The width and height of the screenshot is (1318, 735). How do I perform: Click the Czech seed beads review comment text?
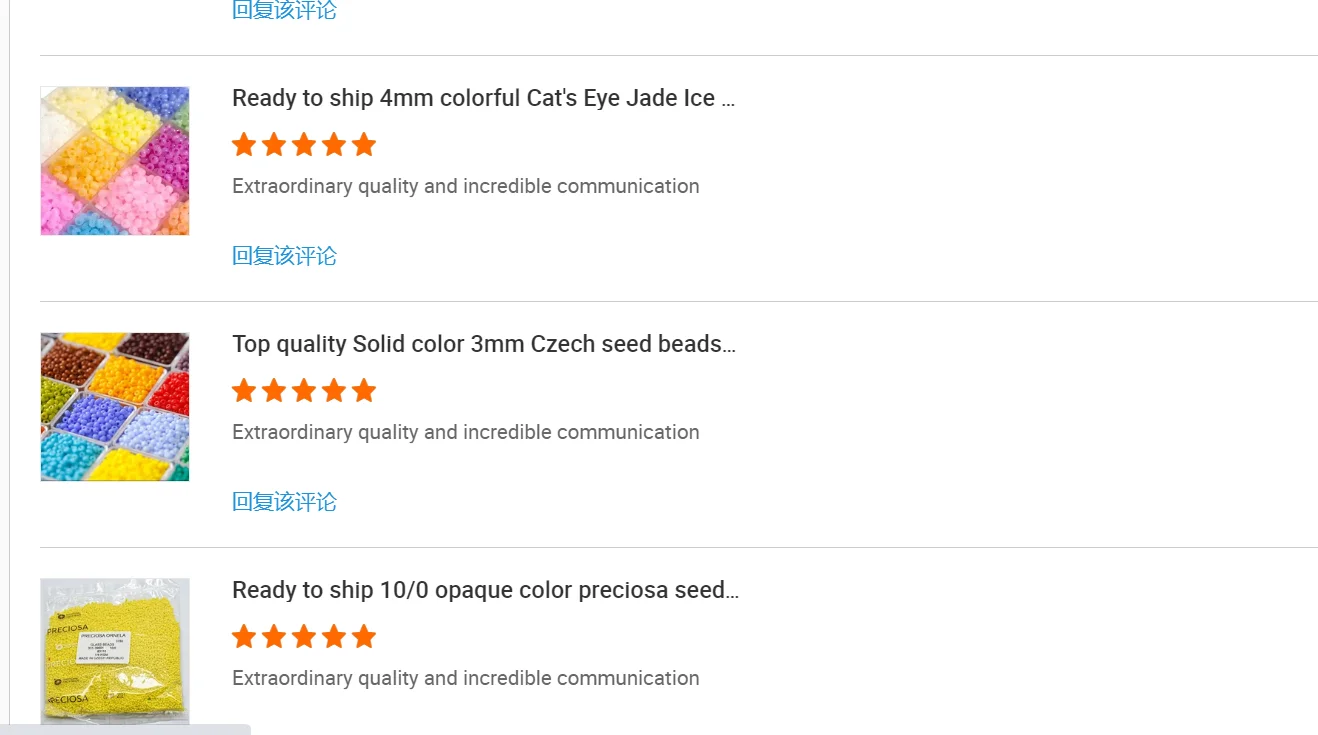(465, 432)
